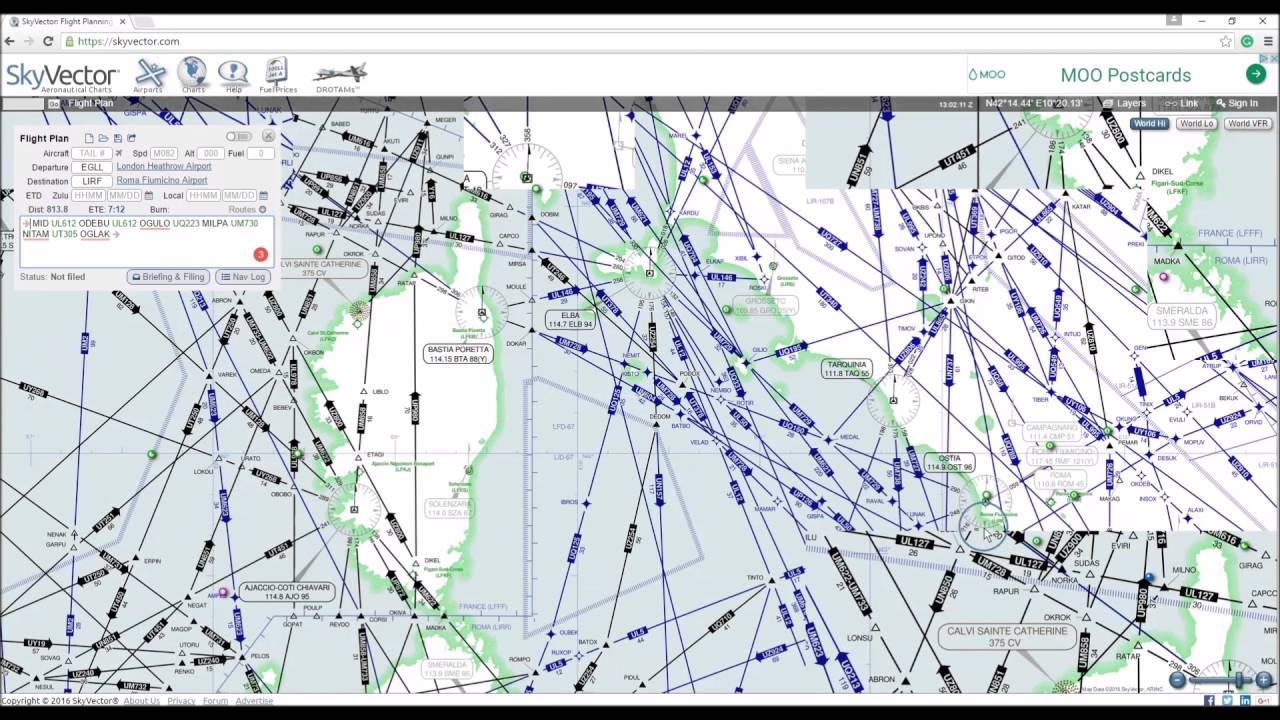Select the World Lo chart option
The width and height of the screenshot is (1280, 720).
pyautogui.click(x=1196, y=123)
